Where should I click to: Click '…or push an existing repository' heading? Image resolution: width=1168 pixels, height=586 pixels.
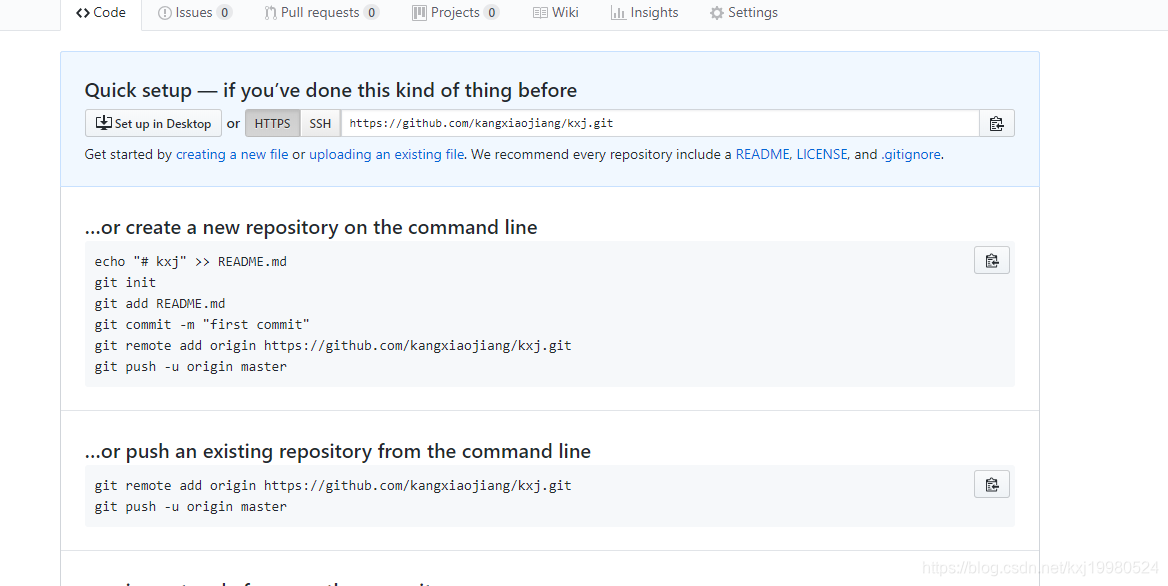pyautogui.click(x=337, y=451)
